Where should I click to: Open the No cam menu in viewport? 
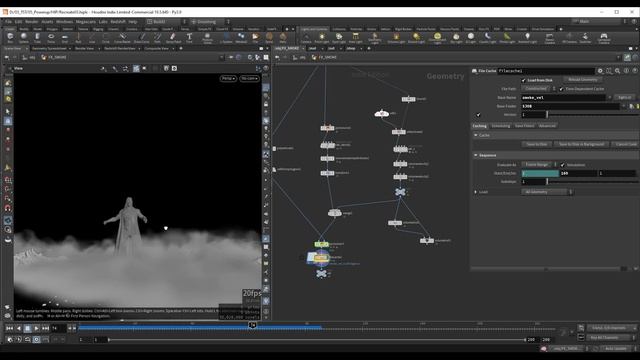(x=249, y=78)
